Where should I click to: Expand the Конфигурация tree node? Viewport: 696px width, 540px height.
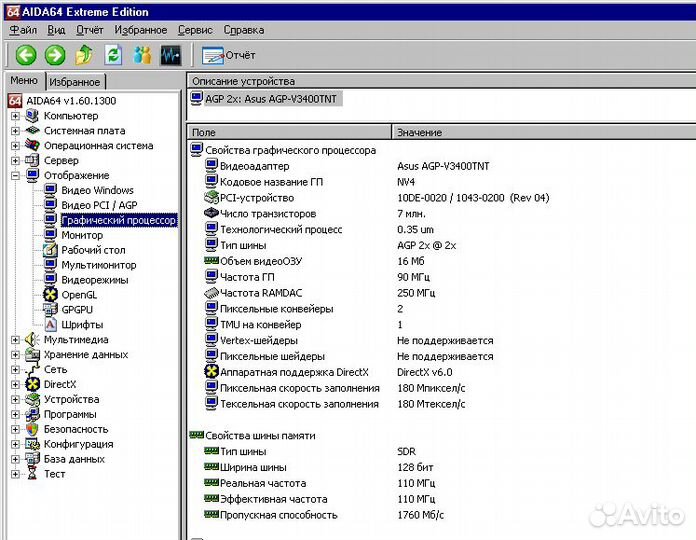pos(15,444)
